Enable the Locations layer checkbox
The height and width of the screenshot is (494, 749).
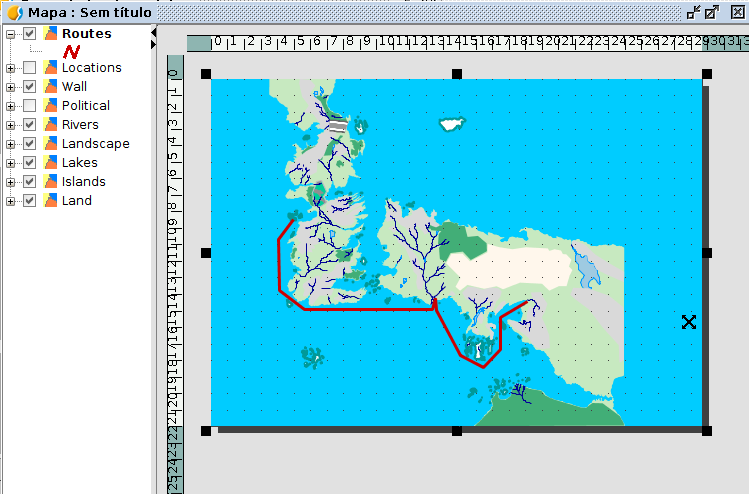30,68
